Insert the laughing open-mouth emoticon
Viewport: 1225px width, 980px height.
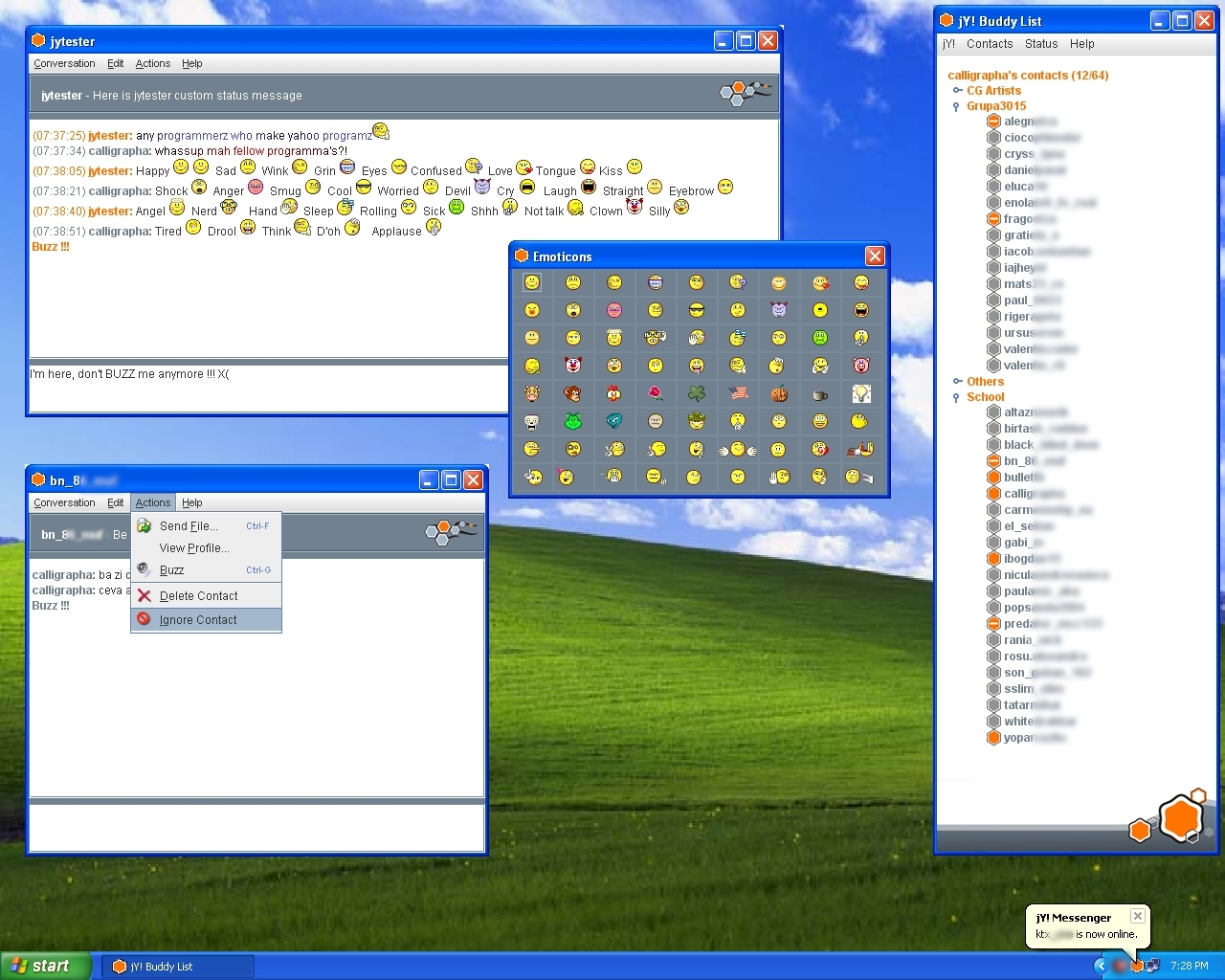(x=861, y=310)
